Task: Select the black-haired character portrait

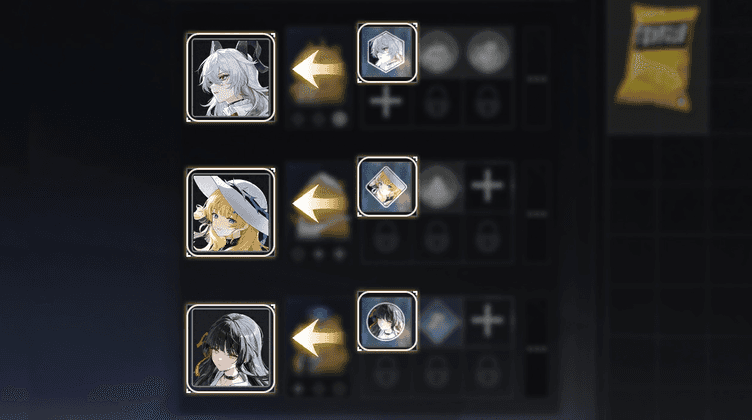Action: 231,348
